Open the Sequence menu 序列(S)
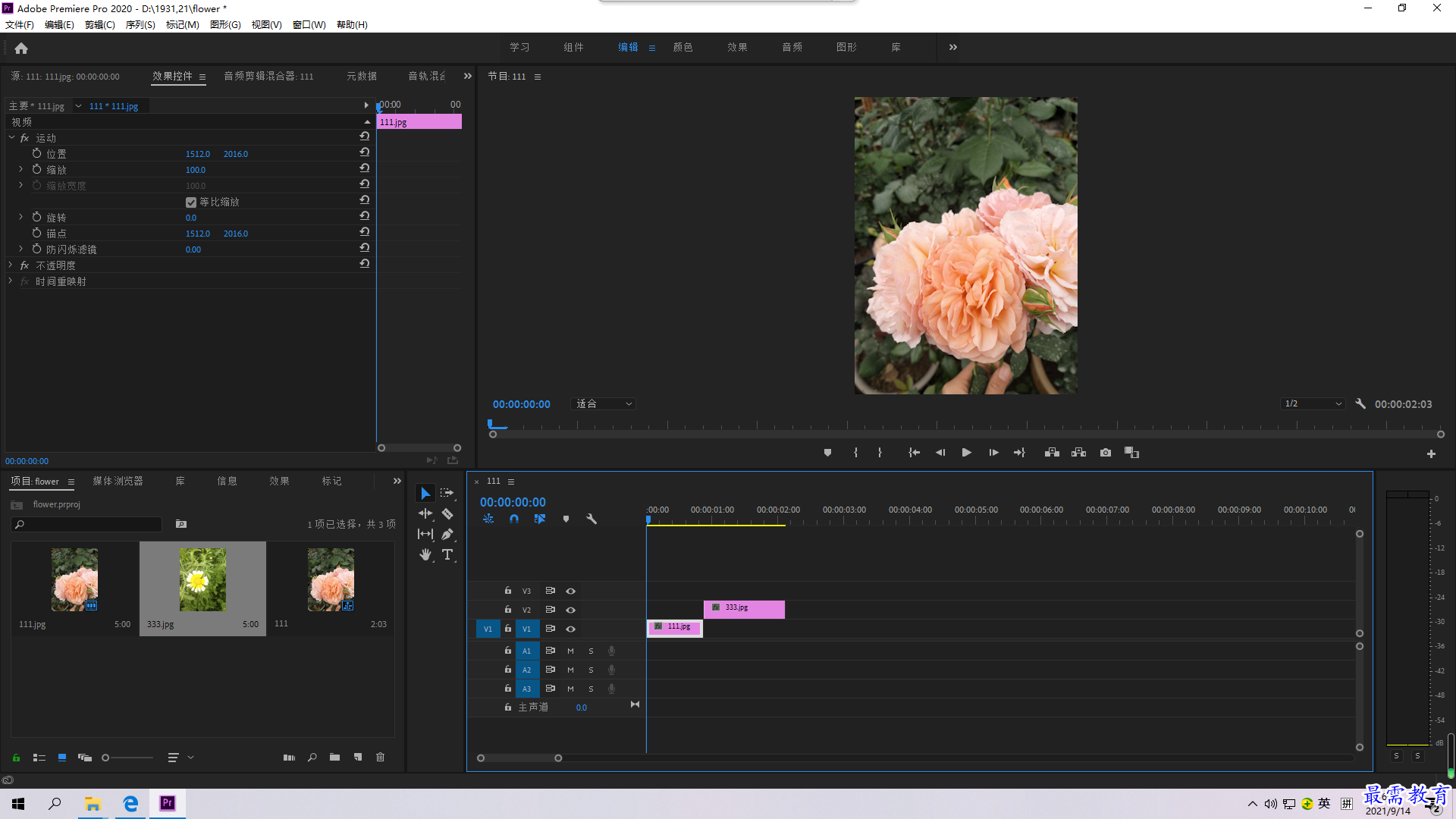The height and width of the screenshot is (819, 1456). [140, 25]
